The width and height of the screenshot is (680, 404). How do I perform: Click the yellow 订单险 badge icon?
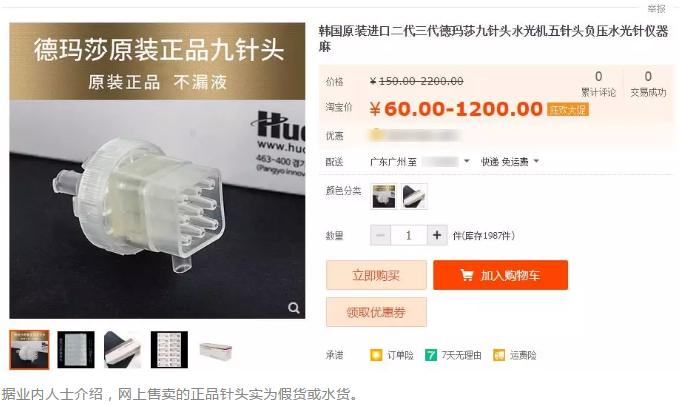click(x=376, y=355)
